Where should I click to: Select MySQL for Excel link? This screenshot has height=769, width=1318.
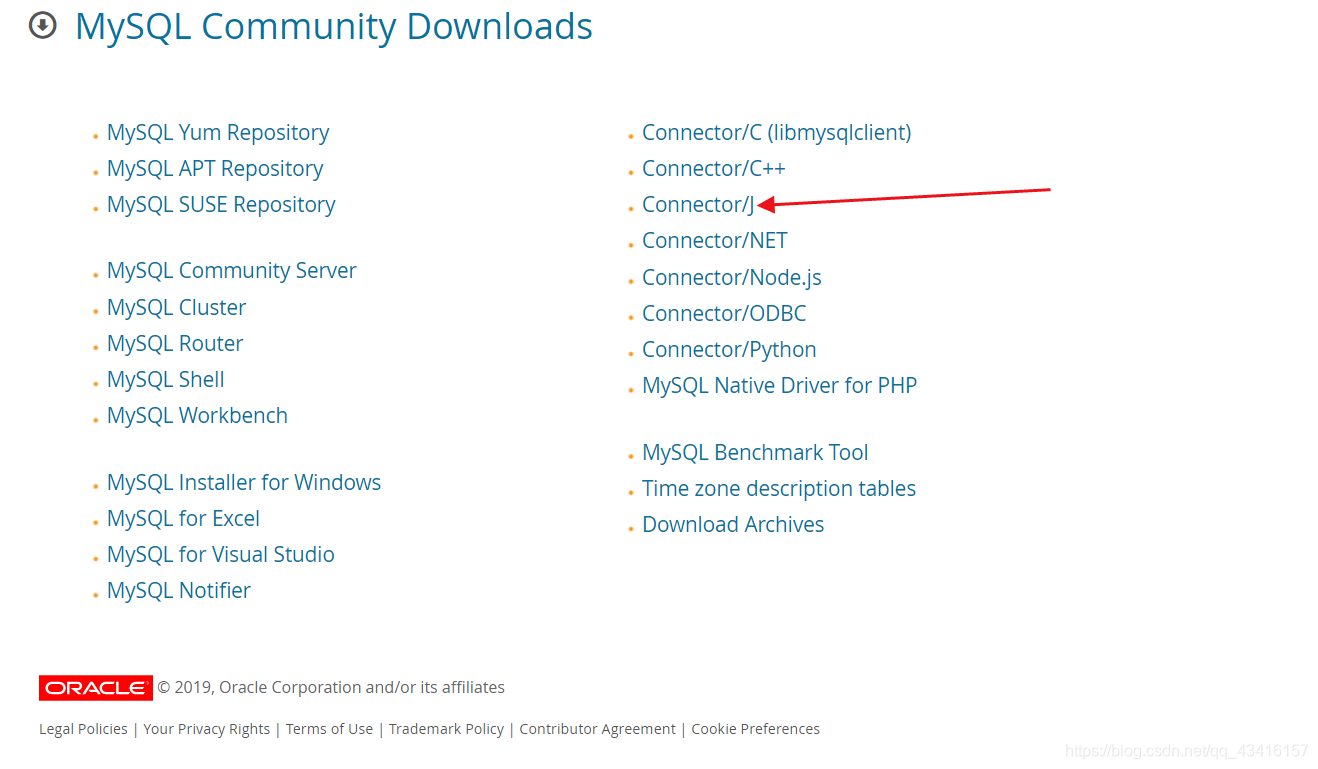click(183, 518)
